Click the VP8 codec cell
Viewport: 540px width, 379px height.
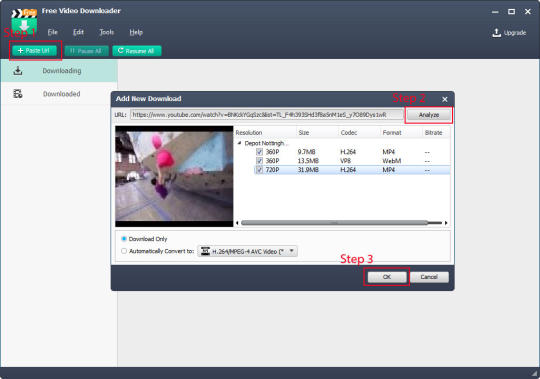tap(345, 161)
